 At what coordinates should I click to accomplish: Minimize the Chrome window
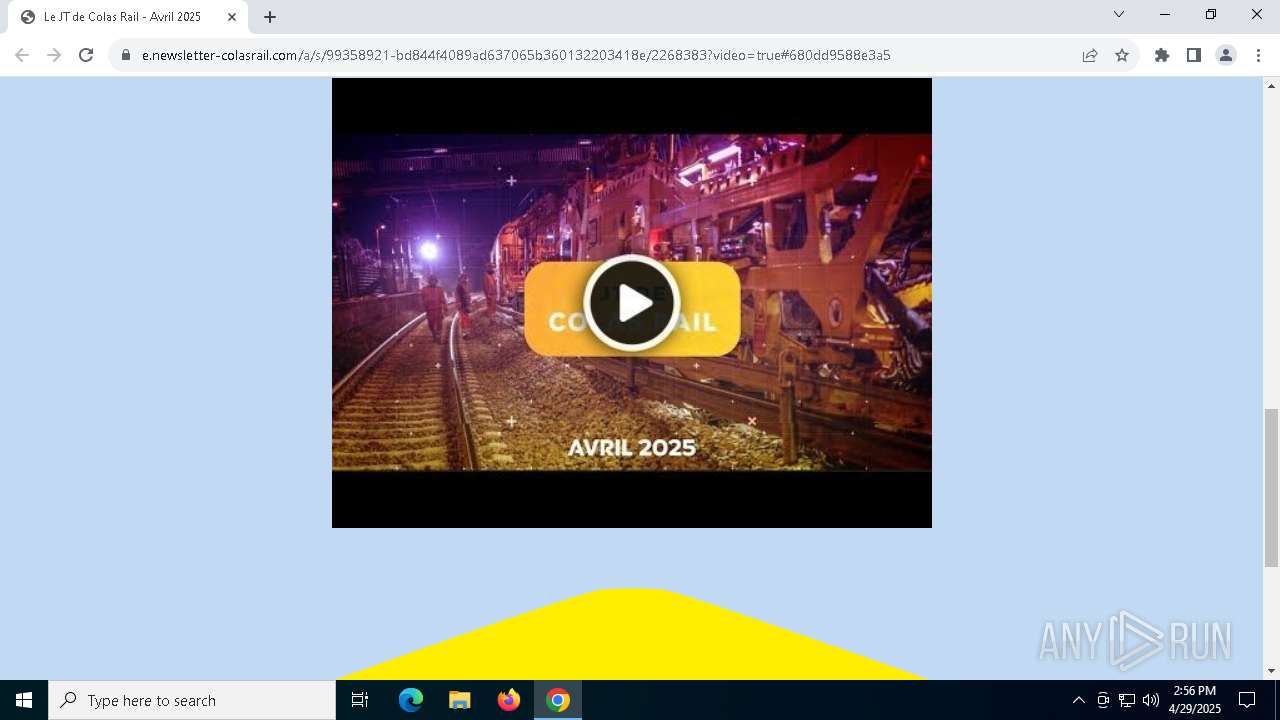coord(1165,15)
